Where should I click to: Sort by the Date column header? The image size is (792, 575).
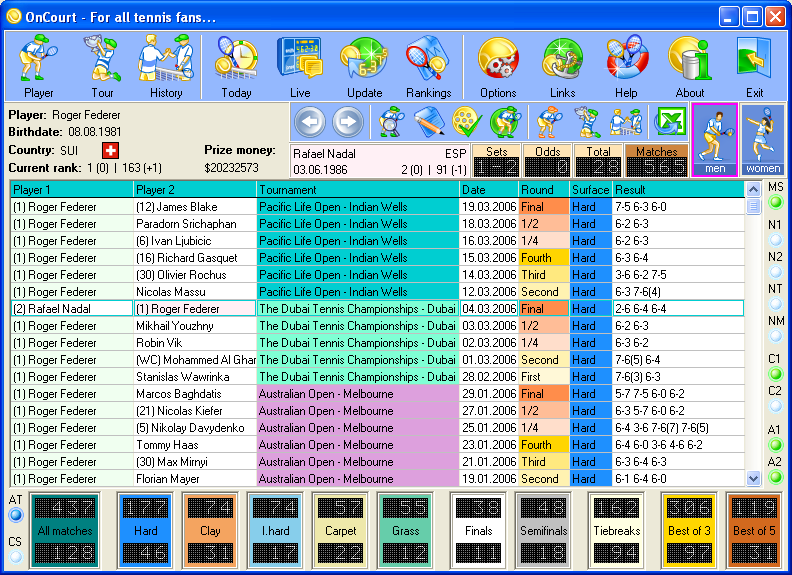coord(489,190)
